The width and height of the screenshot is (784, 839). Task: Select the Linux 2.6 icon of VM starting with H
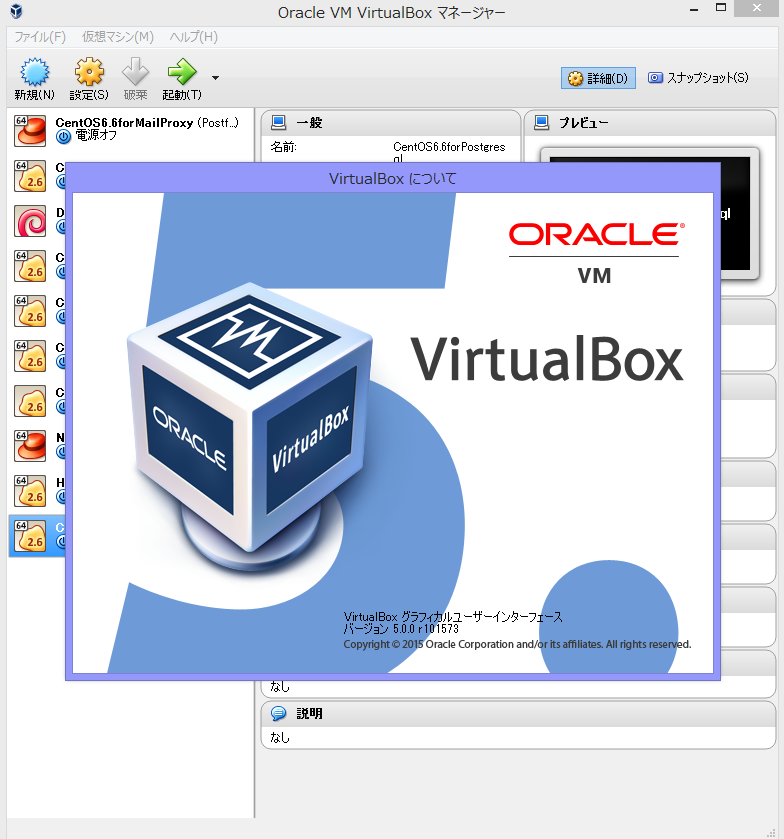click(30, 491)
